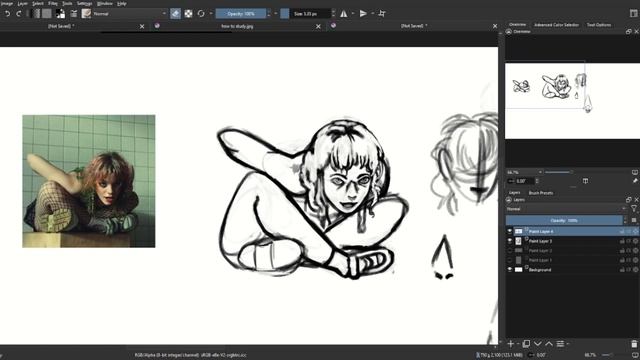Open the Select menu
Viewport: 640px width, 360px height.
(38, 3)
